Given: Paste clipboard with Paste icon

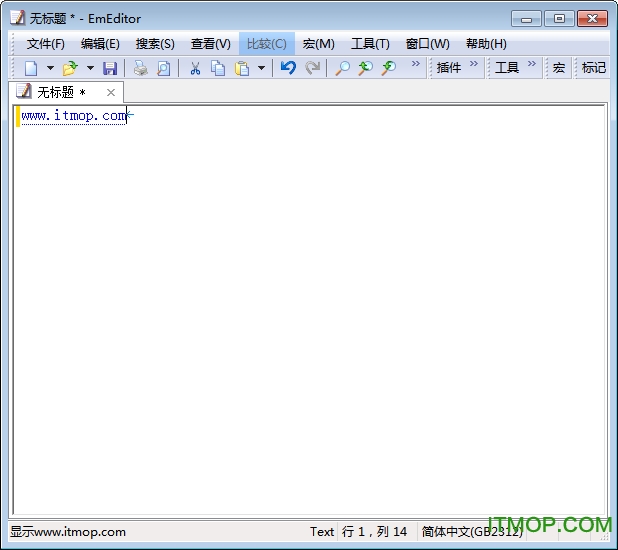Looking at the screenshot, I should point(242,68).
